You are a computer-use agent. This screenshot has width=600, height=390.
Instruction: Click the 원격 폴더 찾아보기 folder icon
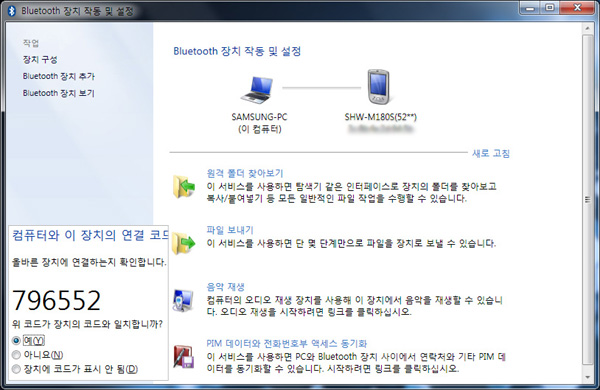pos(184,187)
